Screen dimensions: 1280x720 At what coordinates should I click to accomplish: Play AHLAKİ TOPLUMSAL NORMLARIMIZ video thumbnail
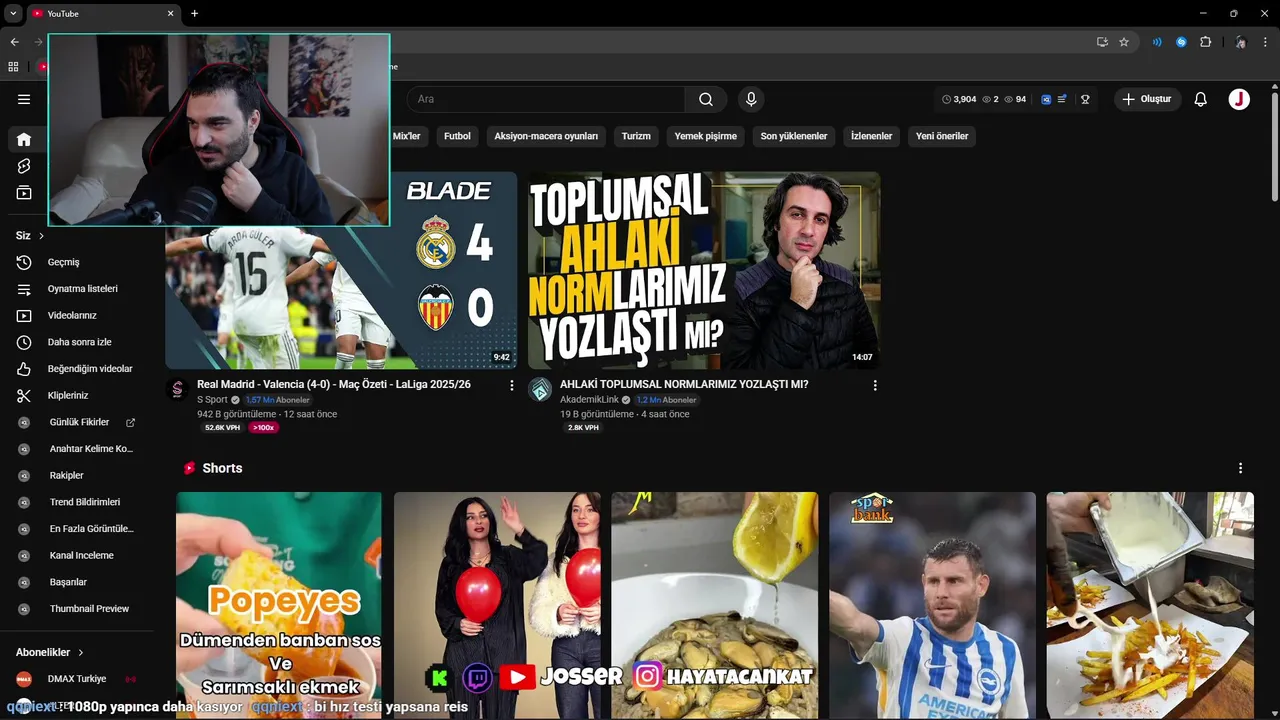(x=704, y=271)
